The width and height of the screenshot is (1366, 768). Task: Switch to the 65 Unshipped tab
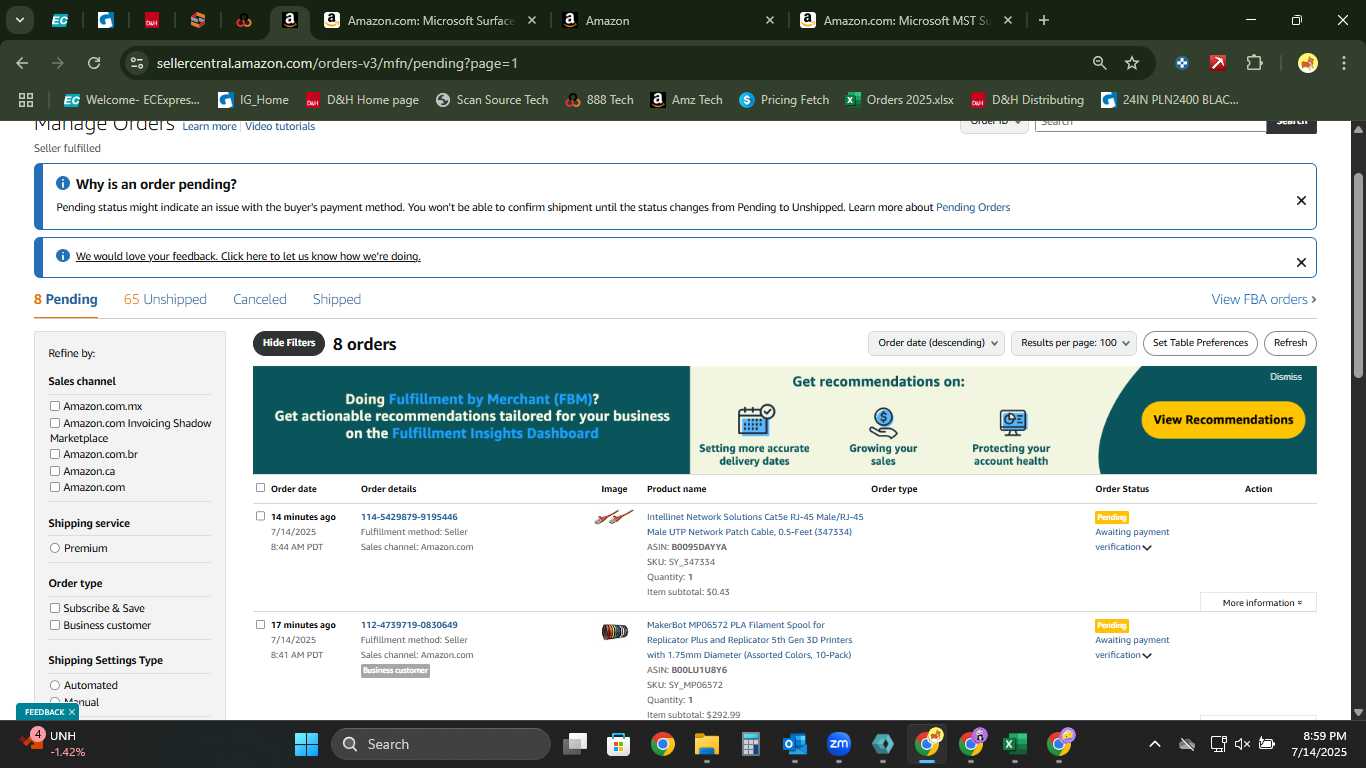click(x=165, y=299)
